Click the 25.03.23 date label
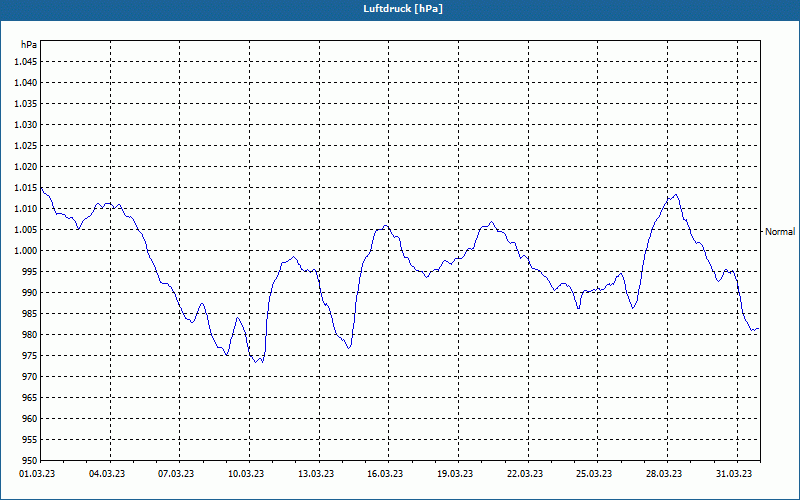Image resolution: width=800 pixels, height=500 pixels. (x=594, y=473)
